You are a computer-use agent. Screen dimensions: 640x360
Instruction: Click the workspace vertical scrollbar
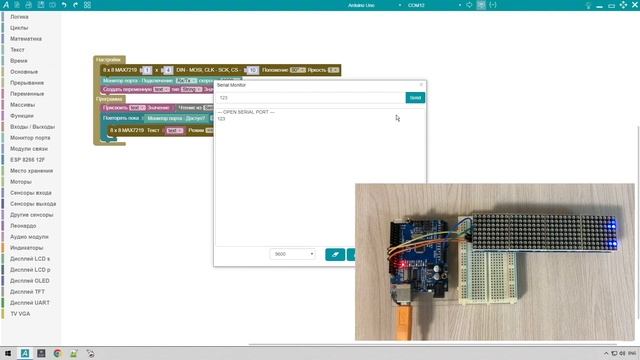point(638,222)
